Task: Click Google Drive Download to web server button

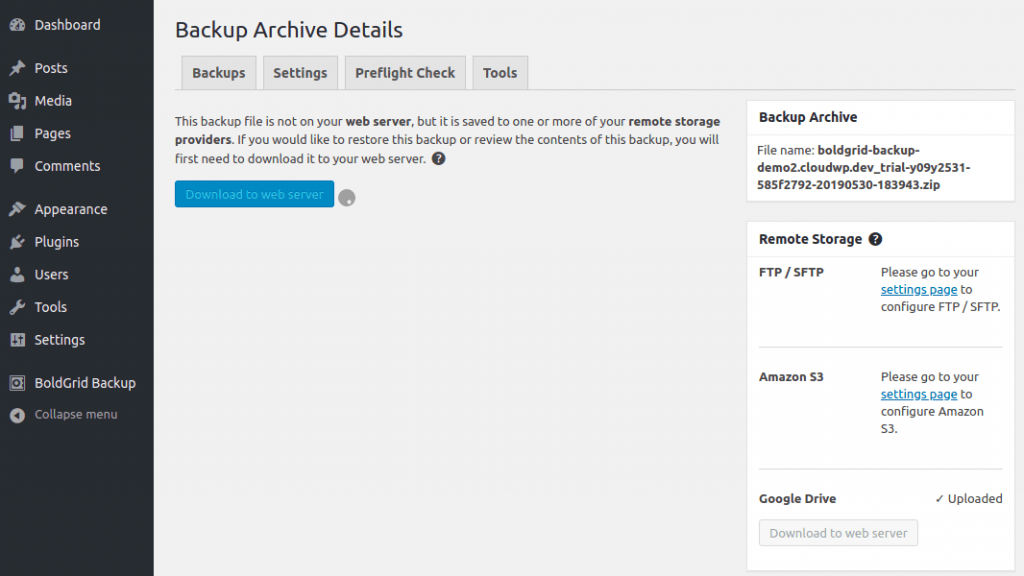Action: 838,533
